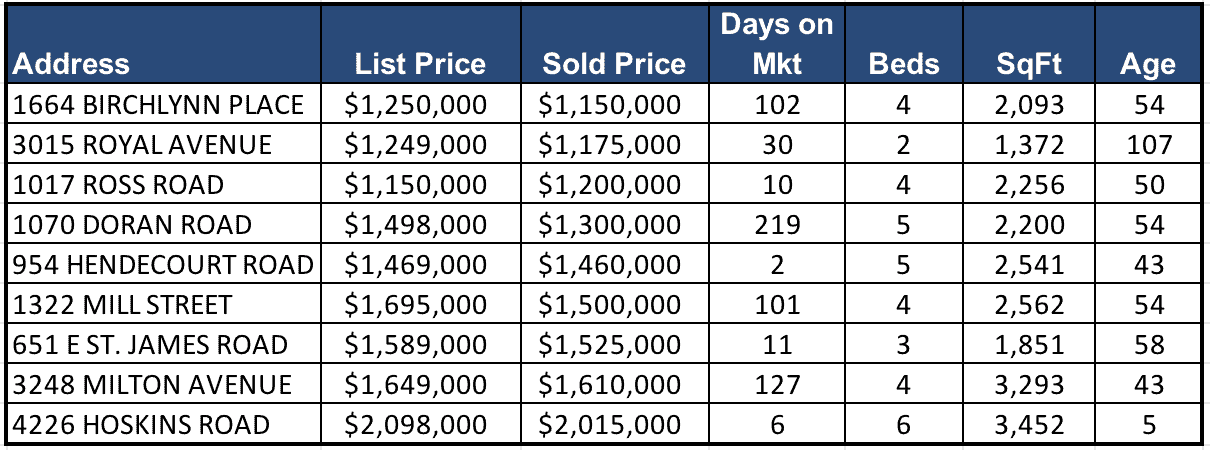The width and height of the screenshot is (1210, 450).
Task: Click the 1322 MILL STREET address
Action: (x=122, y=304)
